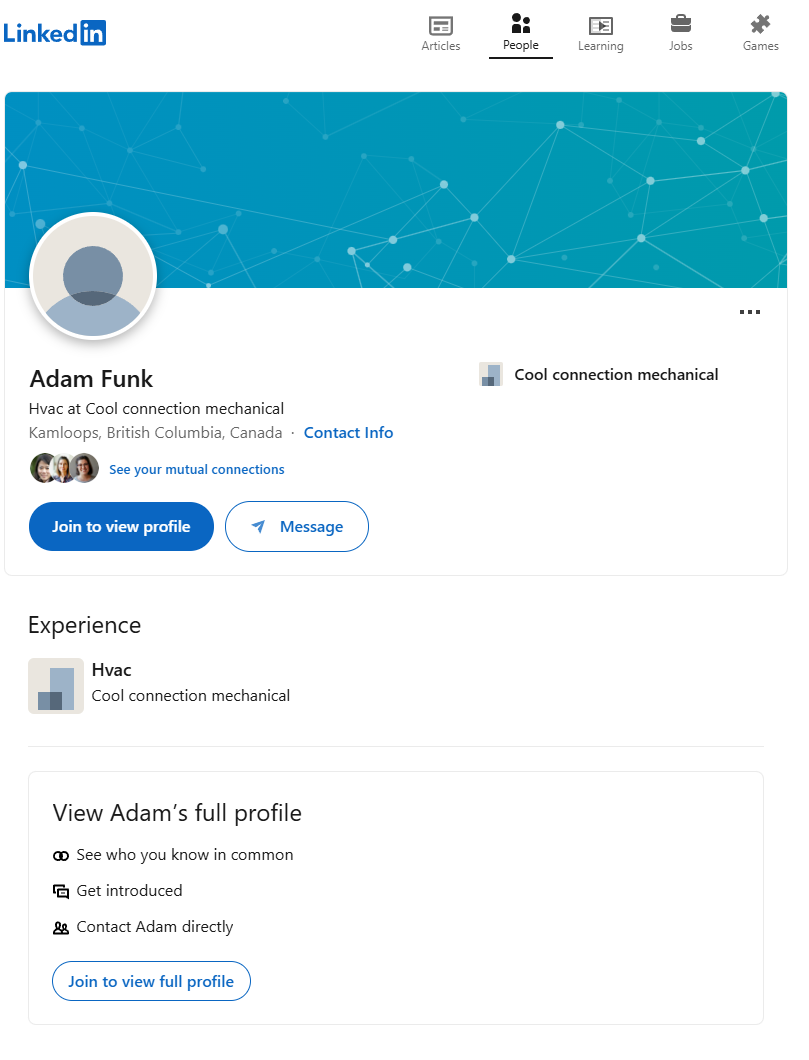Open the Contact Info link

tap(348, 433)
